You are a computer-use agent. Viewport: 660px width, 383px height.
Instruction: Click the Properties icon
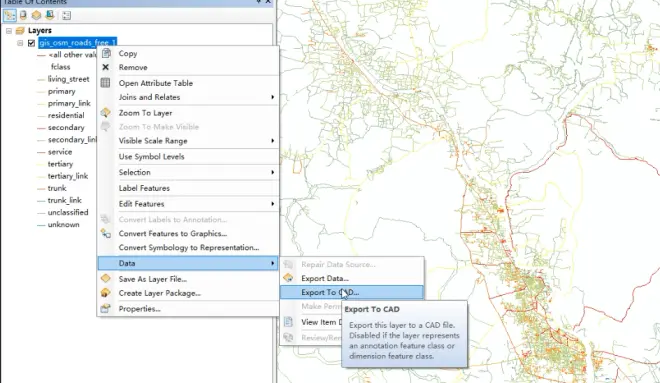(105, 309)
